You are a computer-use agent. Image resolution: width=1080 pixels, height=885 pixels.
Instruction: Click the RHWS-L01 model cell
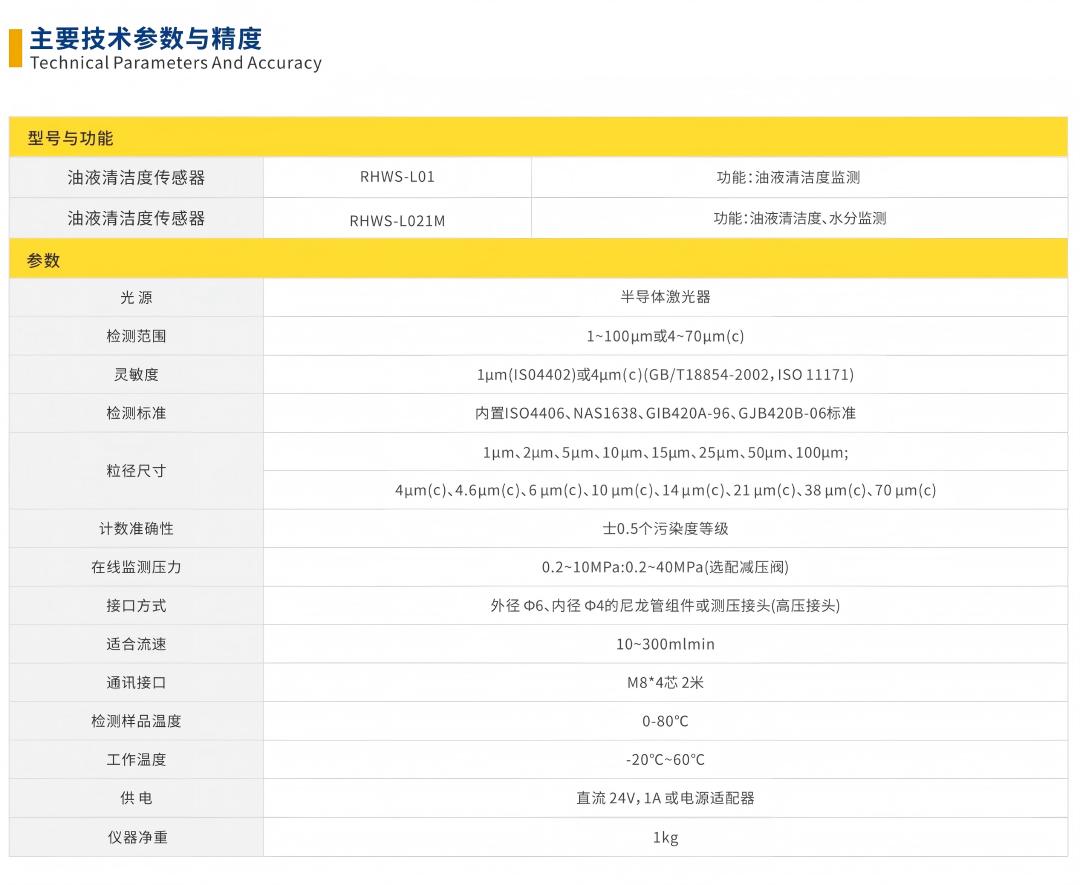[397, 177]
